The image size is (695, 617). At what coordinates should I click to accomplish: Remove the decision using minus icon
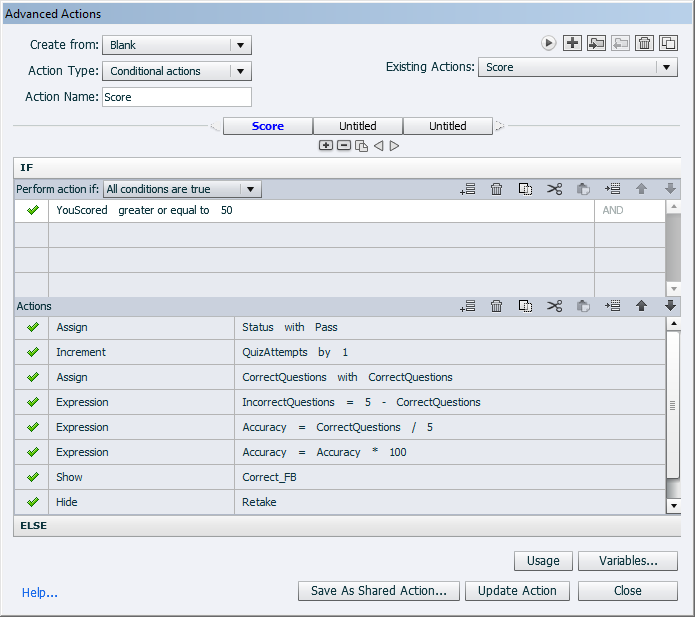point(344,145)
